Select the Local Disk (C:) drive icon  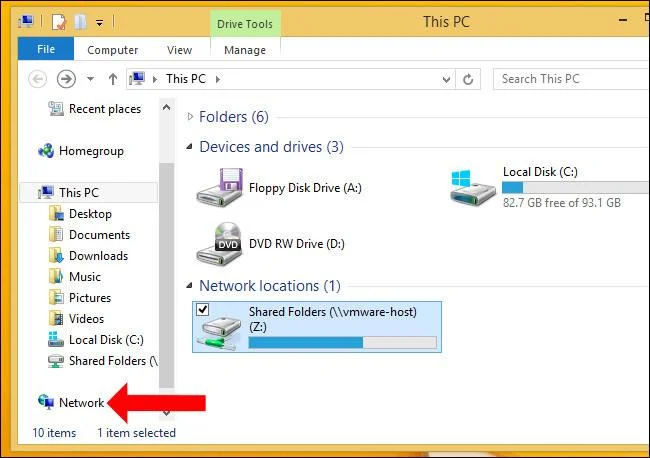coord(473,187)
